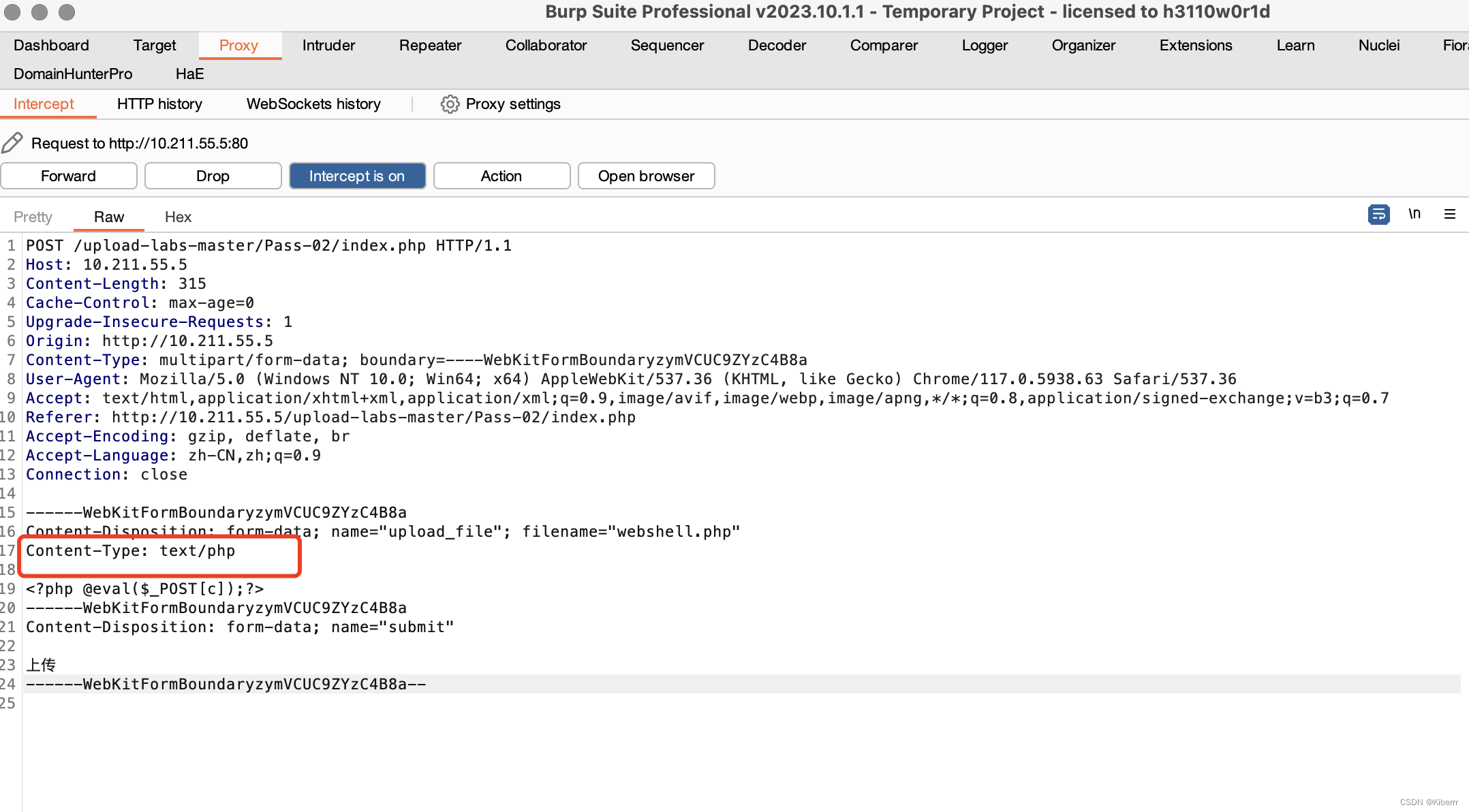The height and width of the screenshot is (812, 1469).
Task: Toggle the Intercept is on button
Action: [x=357, y=176]
